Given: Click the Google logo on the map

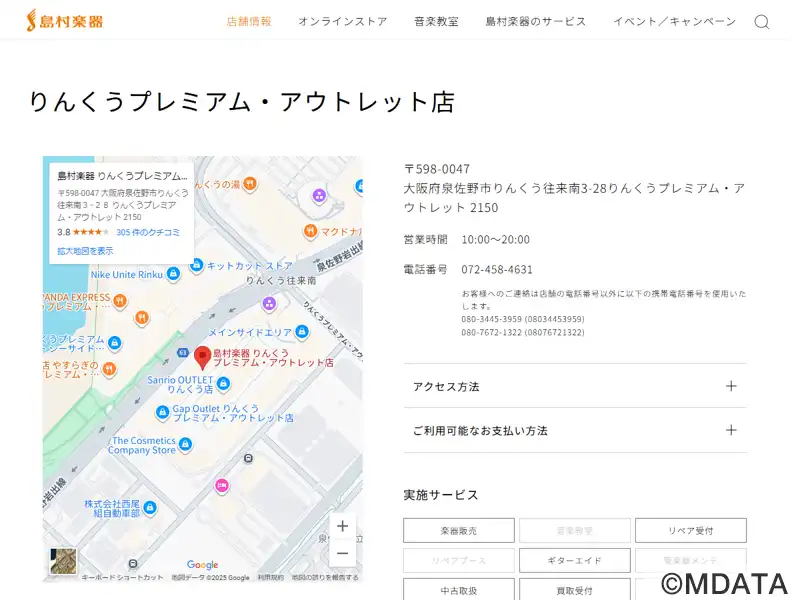Looking at the screenshot, I should [203, 564].
